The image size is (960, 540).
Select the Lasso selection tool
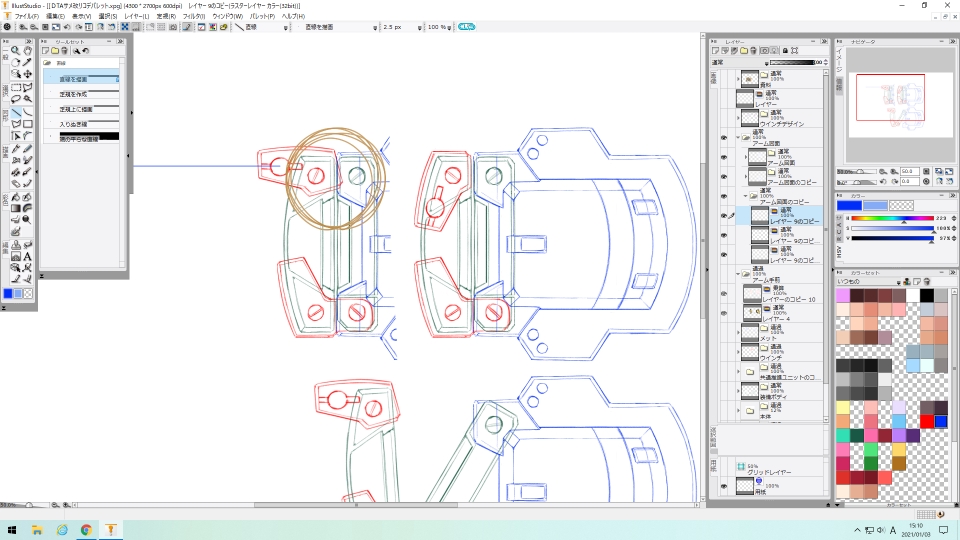16,99
